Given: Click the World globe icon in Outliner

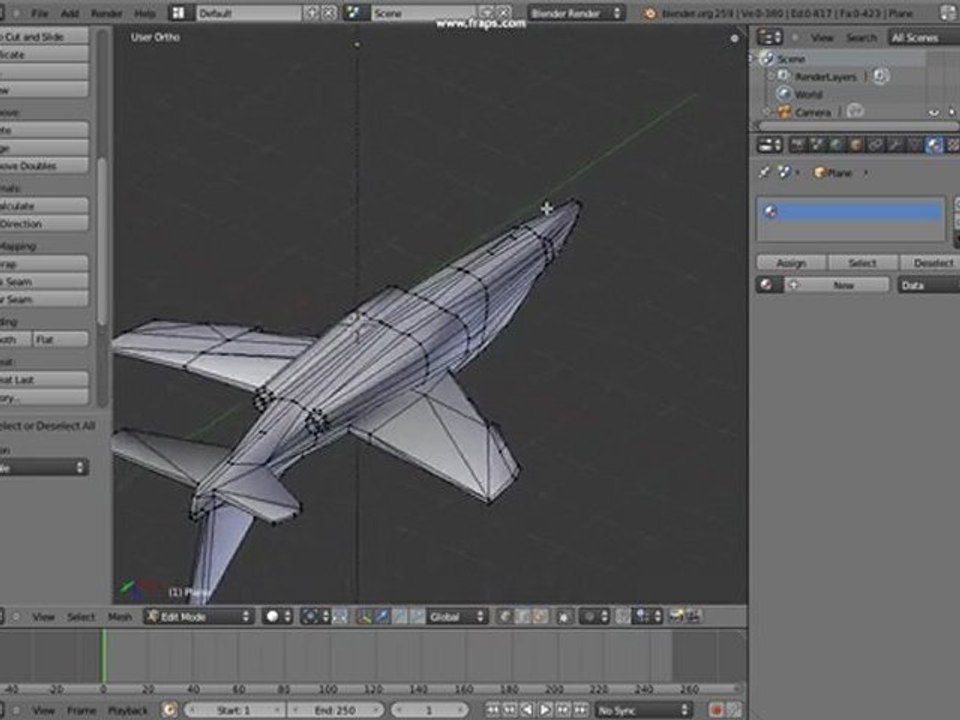Looking at the screenshot, I should click(x=784, y=94).
